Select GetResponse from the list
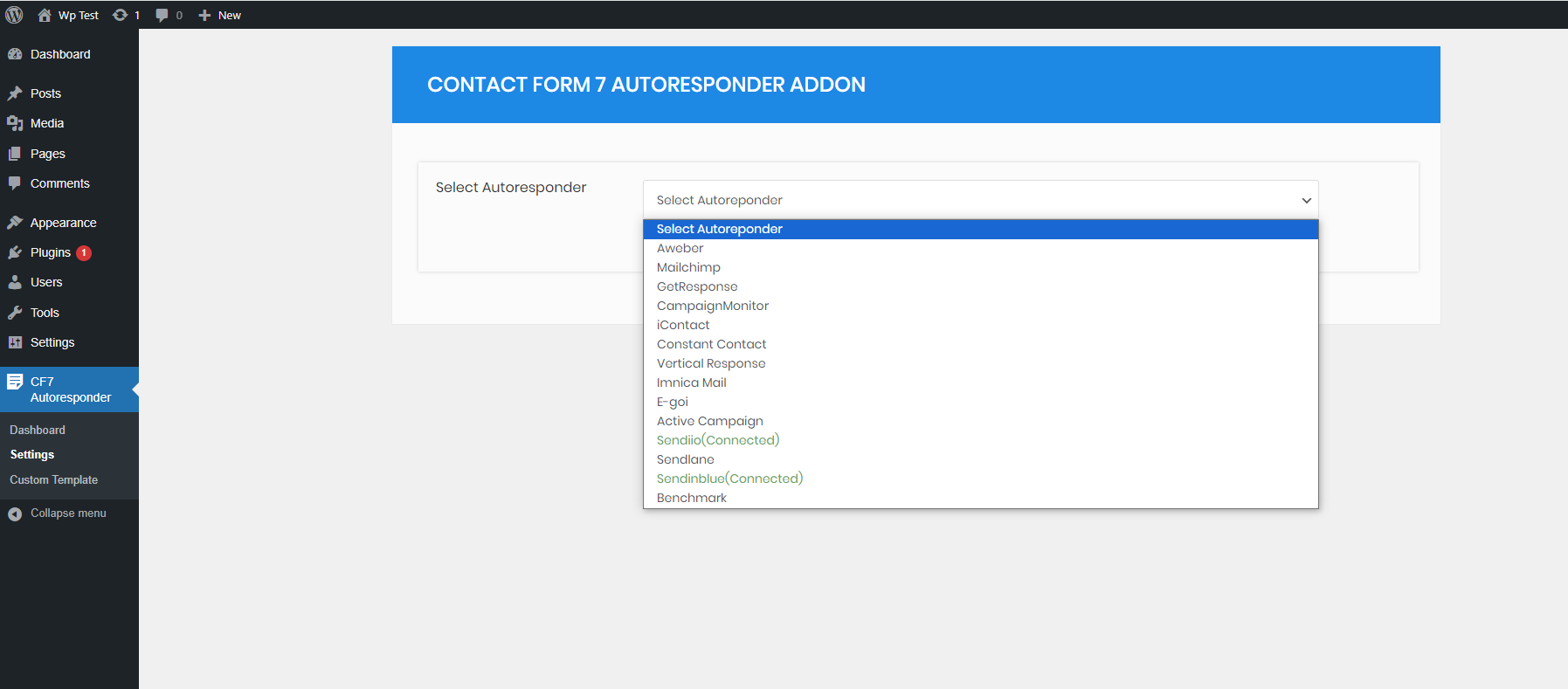The image size is (1568, 689). point(980,286)
